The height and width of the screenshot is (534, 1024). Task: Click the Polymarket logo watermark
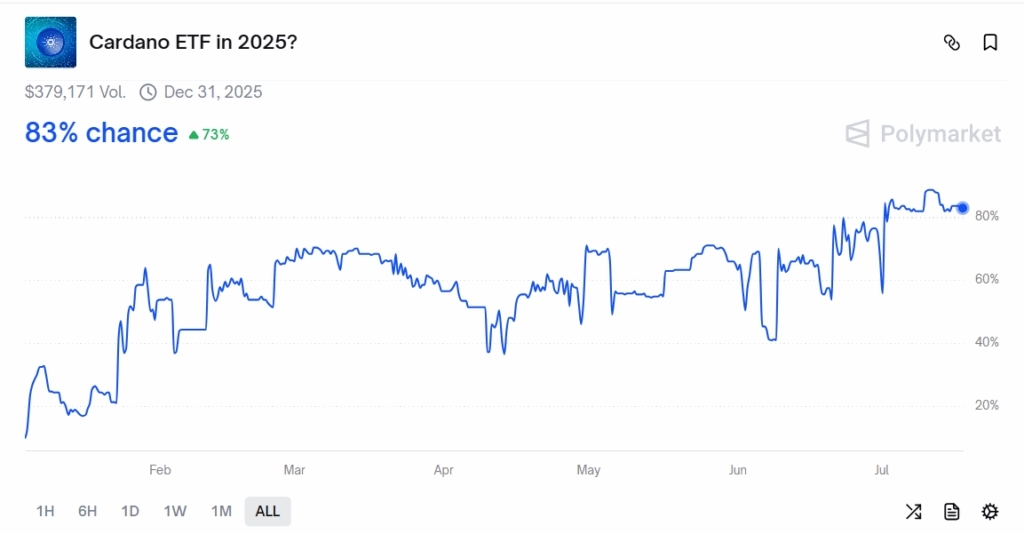click(x=923, y=134)
